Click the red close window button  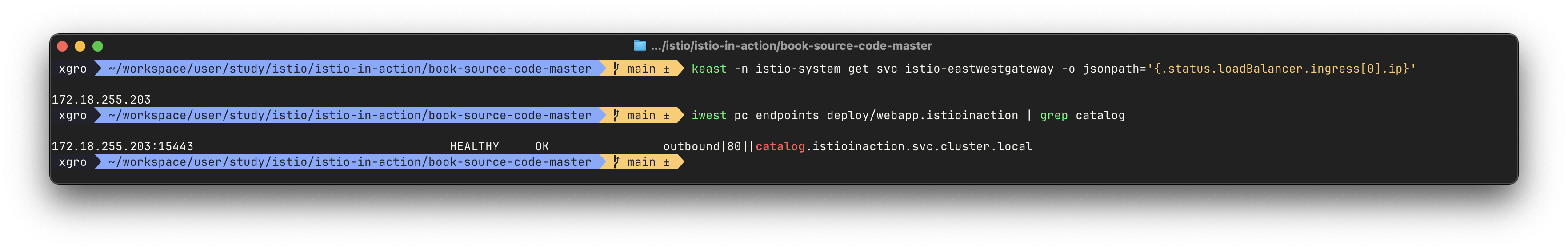tap(62, 46)
